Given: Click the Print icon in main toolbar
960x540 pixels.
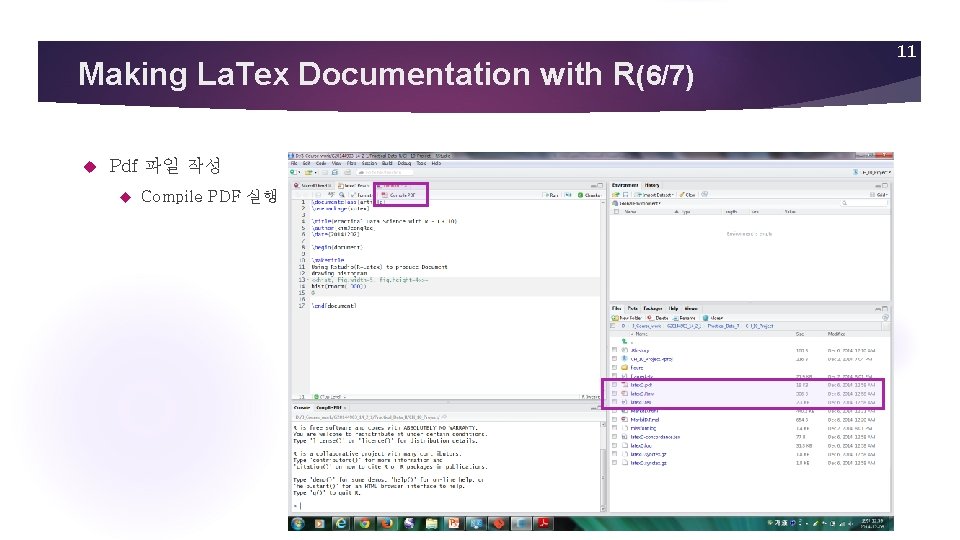Looking at the screenshot, I should pos(347,173).
